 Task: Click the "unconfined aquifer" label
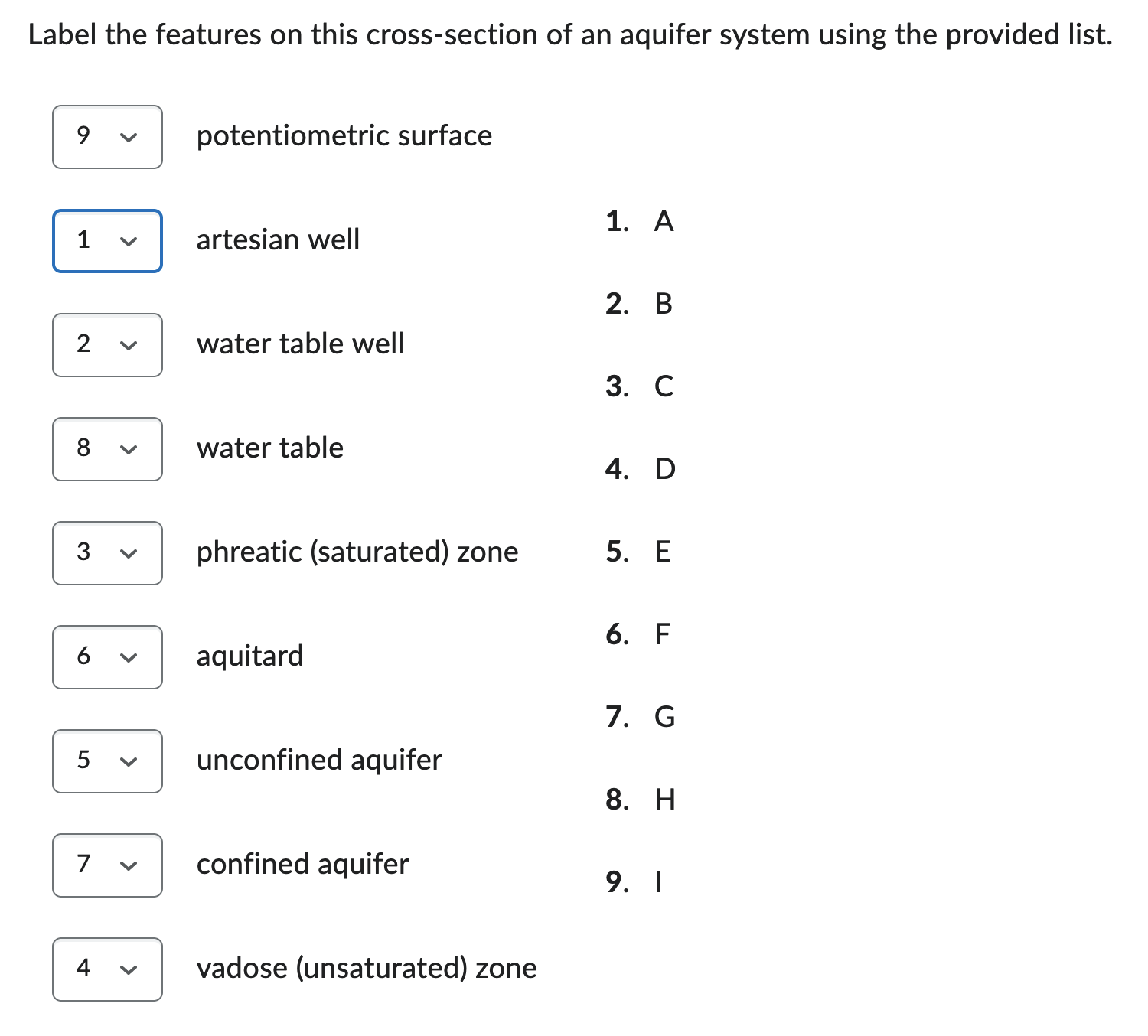319,761
